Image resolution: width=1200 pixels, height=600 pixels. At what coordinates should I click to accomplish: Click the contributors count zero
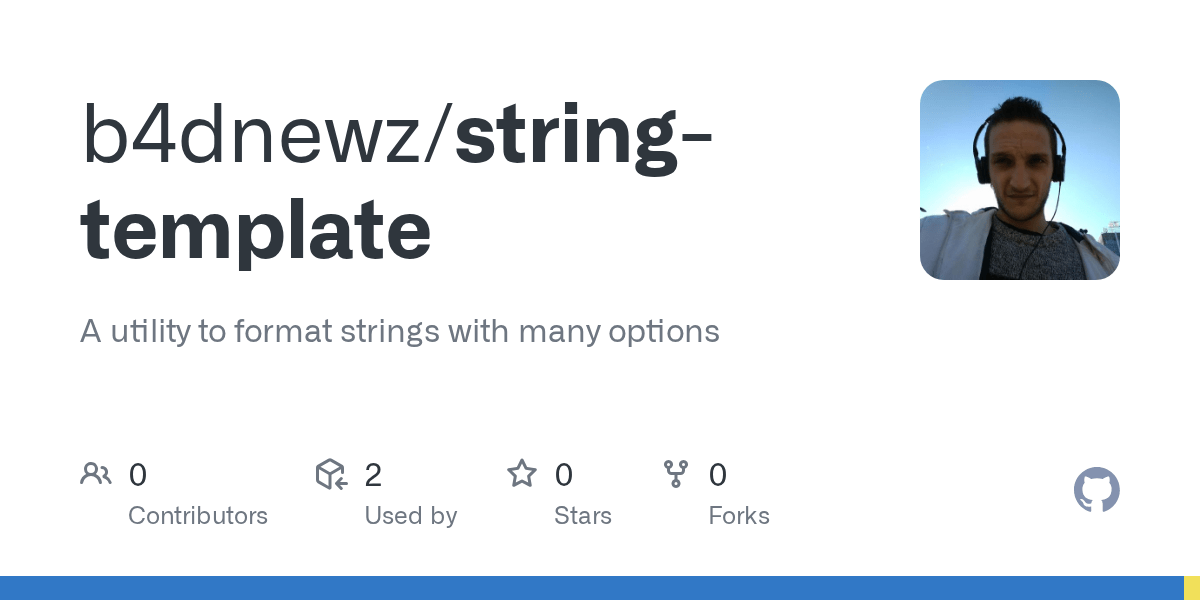pyautogui.click(x=138, y=474)
